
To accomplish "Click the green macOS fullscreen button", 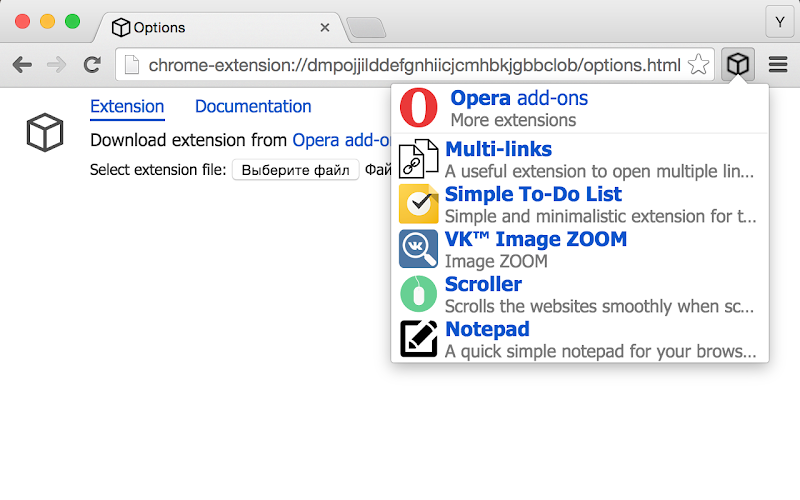I will pos(72,21).
